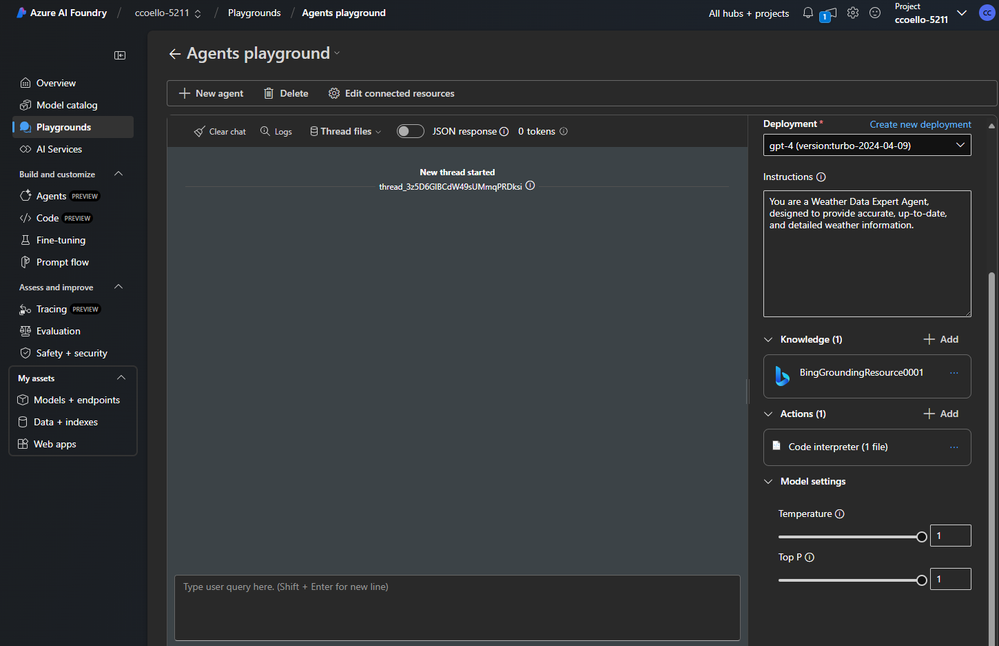Click the user query input box
999x646 pixels.
pyautogui.click(x=457, y=608)
